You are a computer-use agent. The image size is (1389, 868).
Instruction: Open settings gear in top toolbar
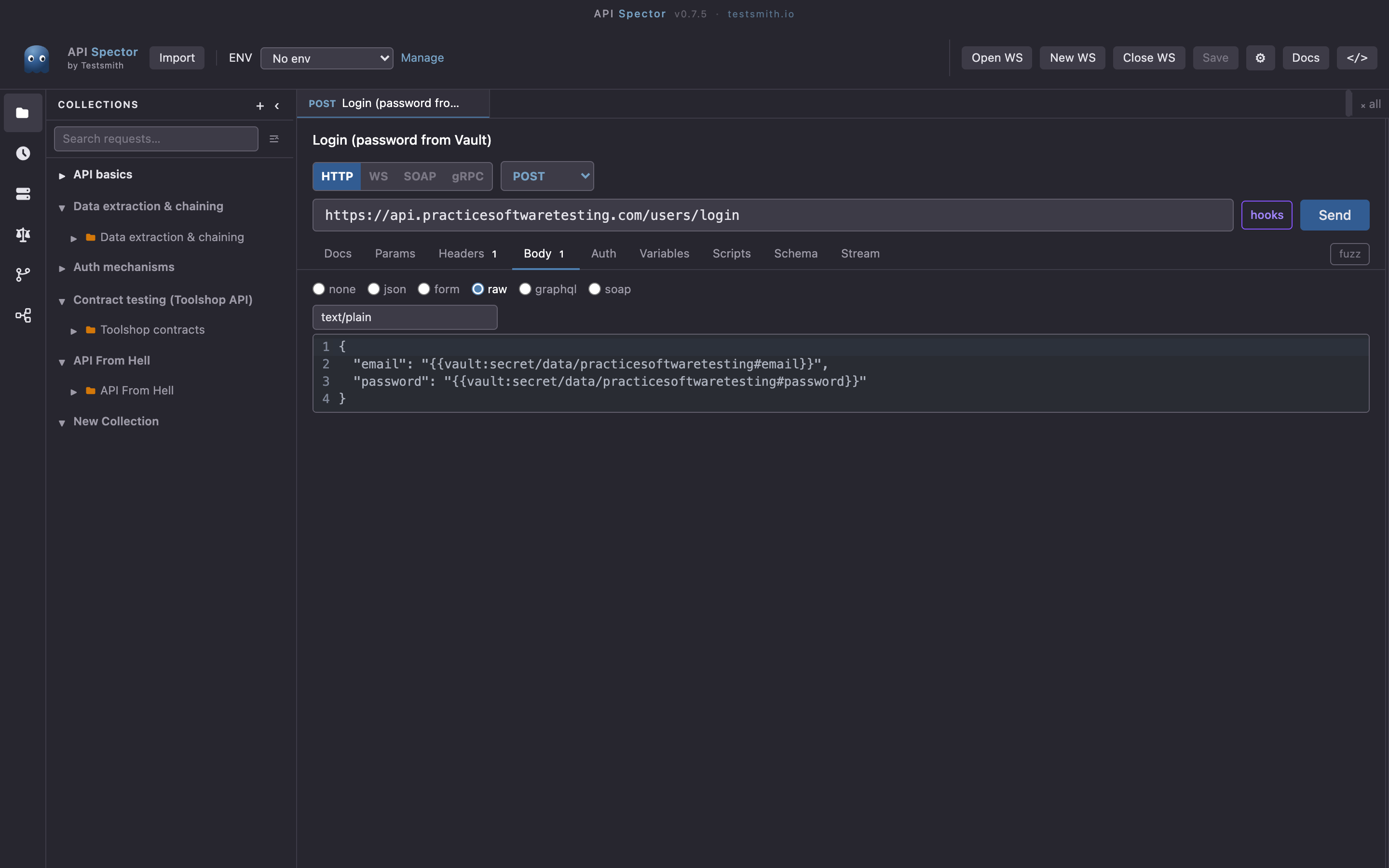click(1260, 58)
